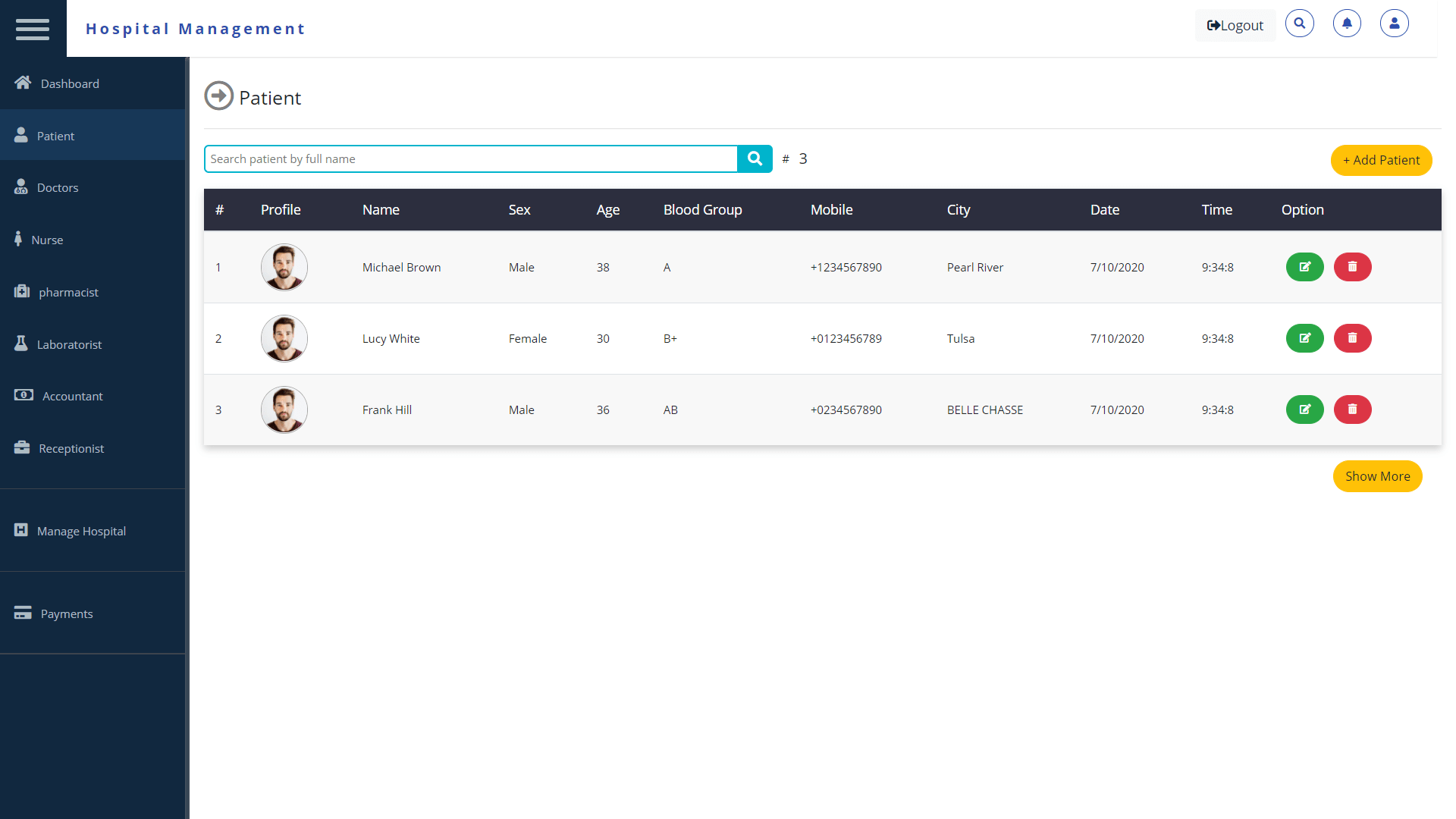Select Receptionist from the sidebar
1456x819 pixels.
[x=71, y=448]
